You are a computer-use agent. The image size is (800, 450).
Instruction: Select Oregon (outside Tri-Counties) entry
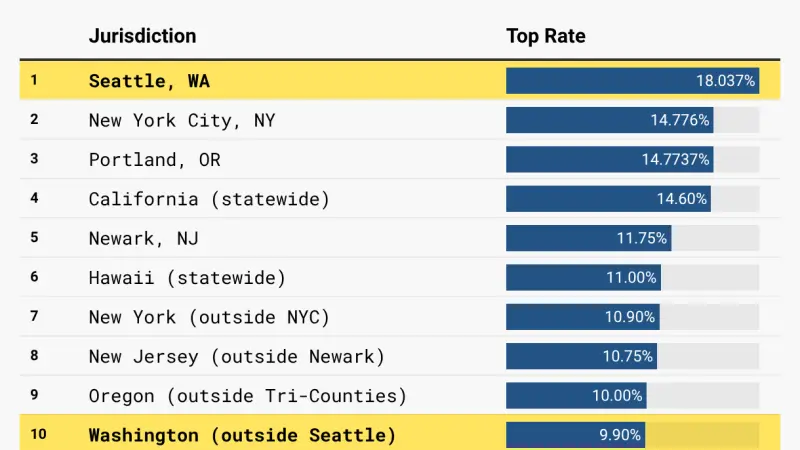(x=247, y=396)
